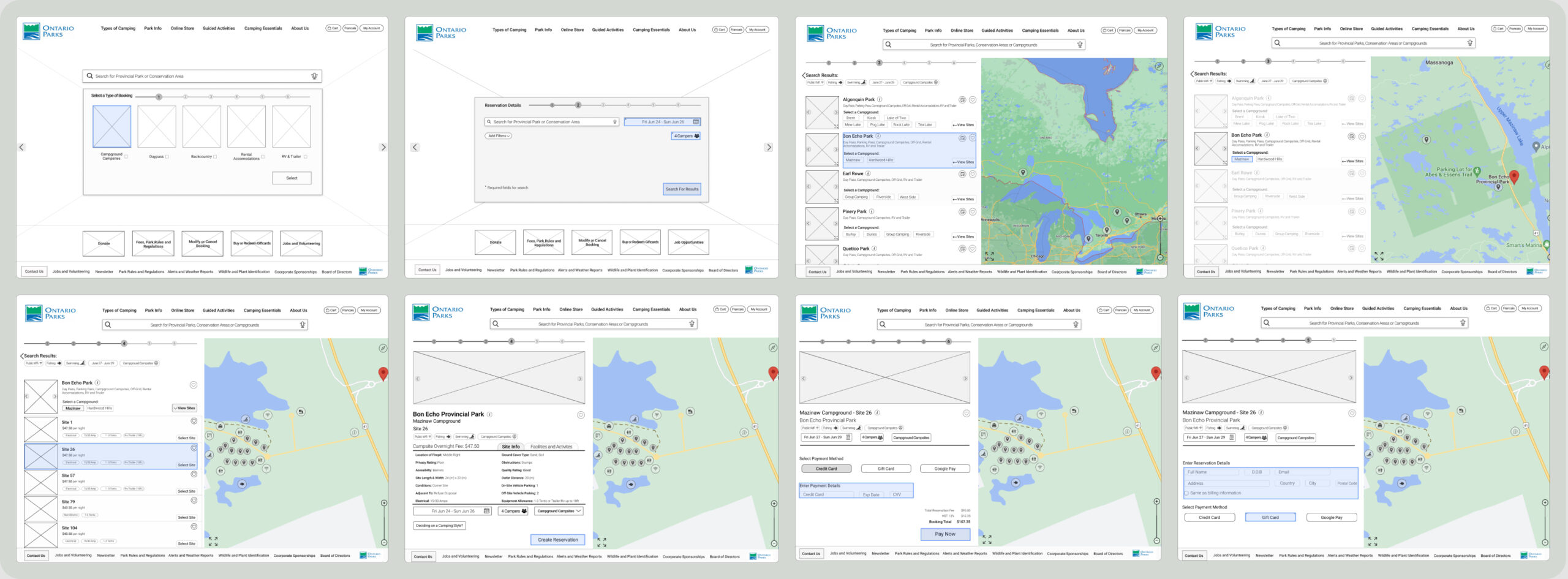Open Campground Campsites dropdown in Site Info frame
1568x579 pixels.
pos(559,511)
